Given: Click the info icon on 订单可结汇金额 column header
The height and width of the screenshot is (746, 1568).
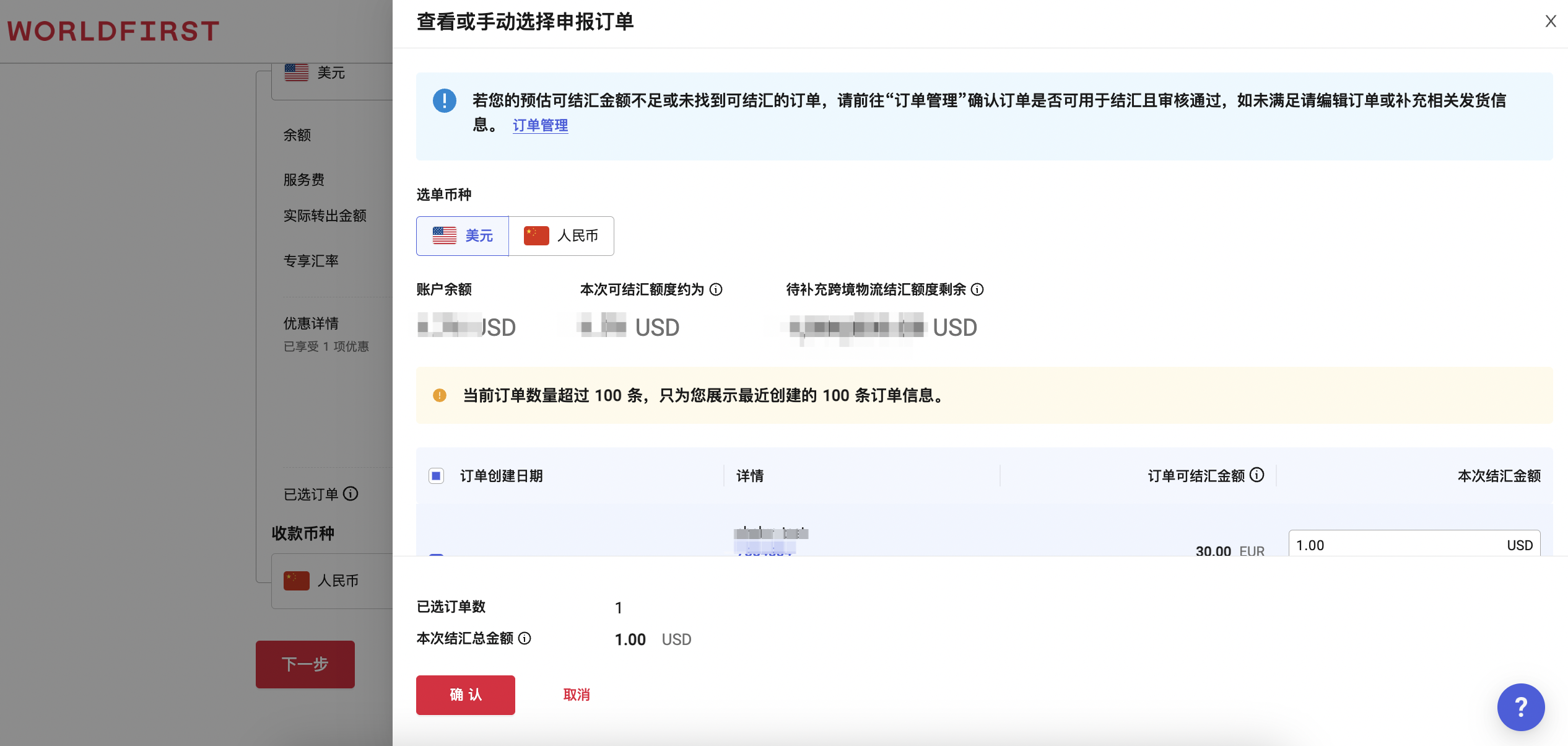Looking at the screenshot, I should (1257, 475).
